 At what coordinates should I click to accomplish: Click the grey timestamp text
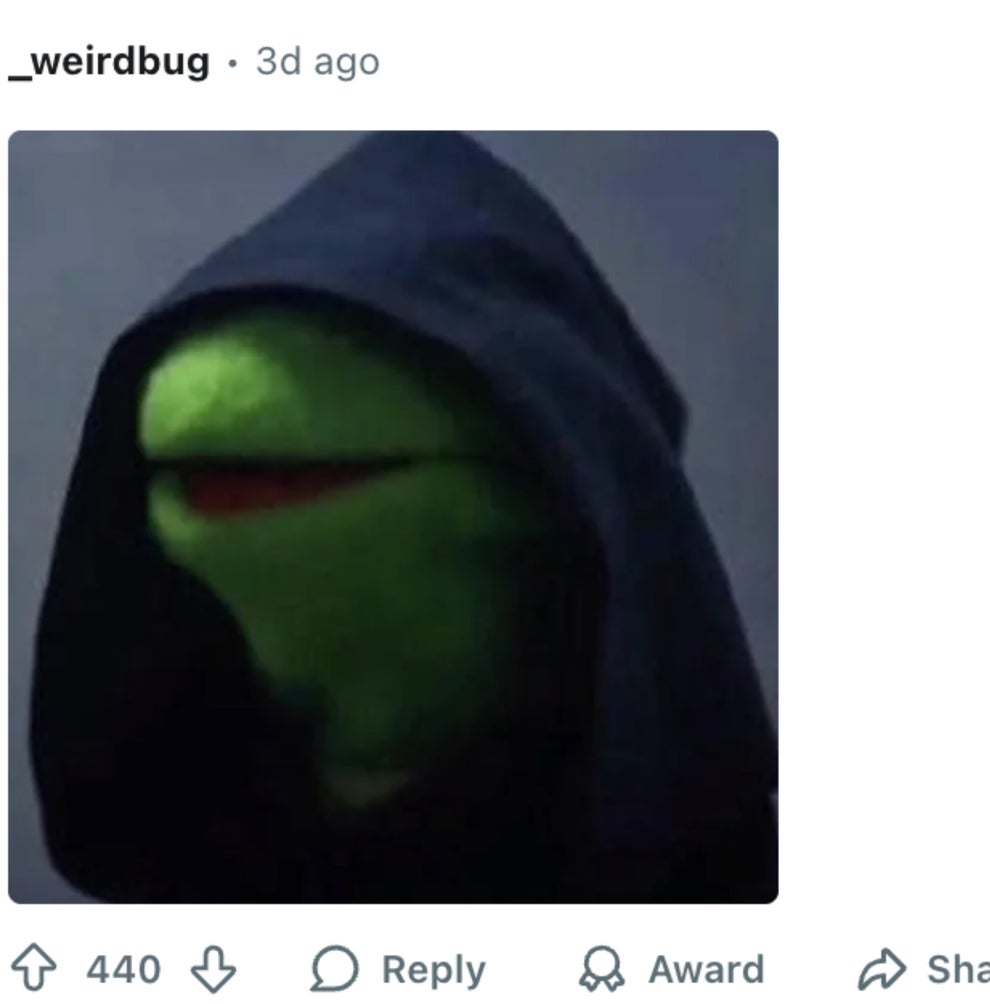318,62
